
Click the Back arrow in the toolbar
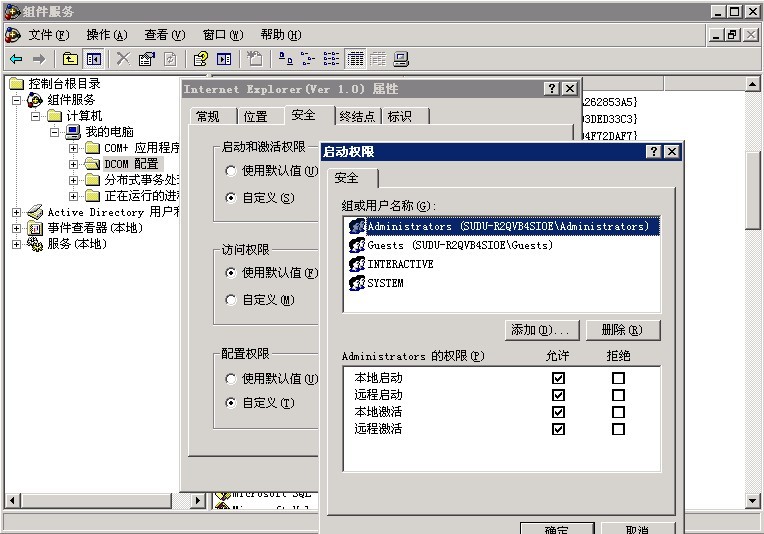tap(16, 59)
